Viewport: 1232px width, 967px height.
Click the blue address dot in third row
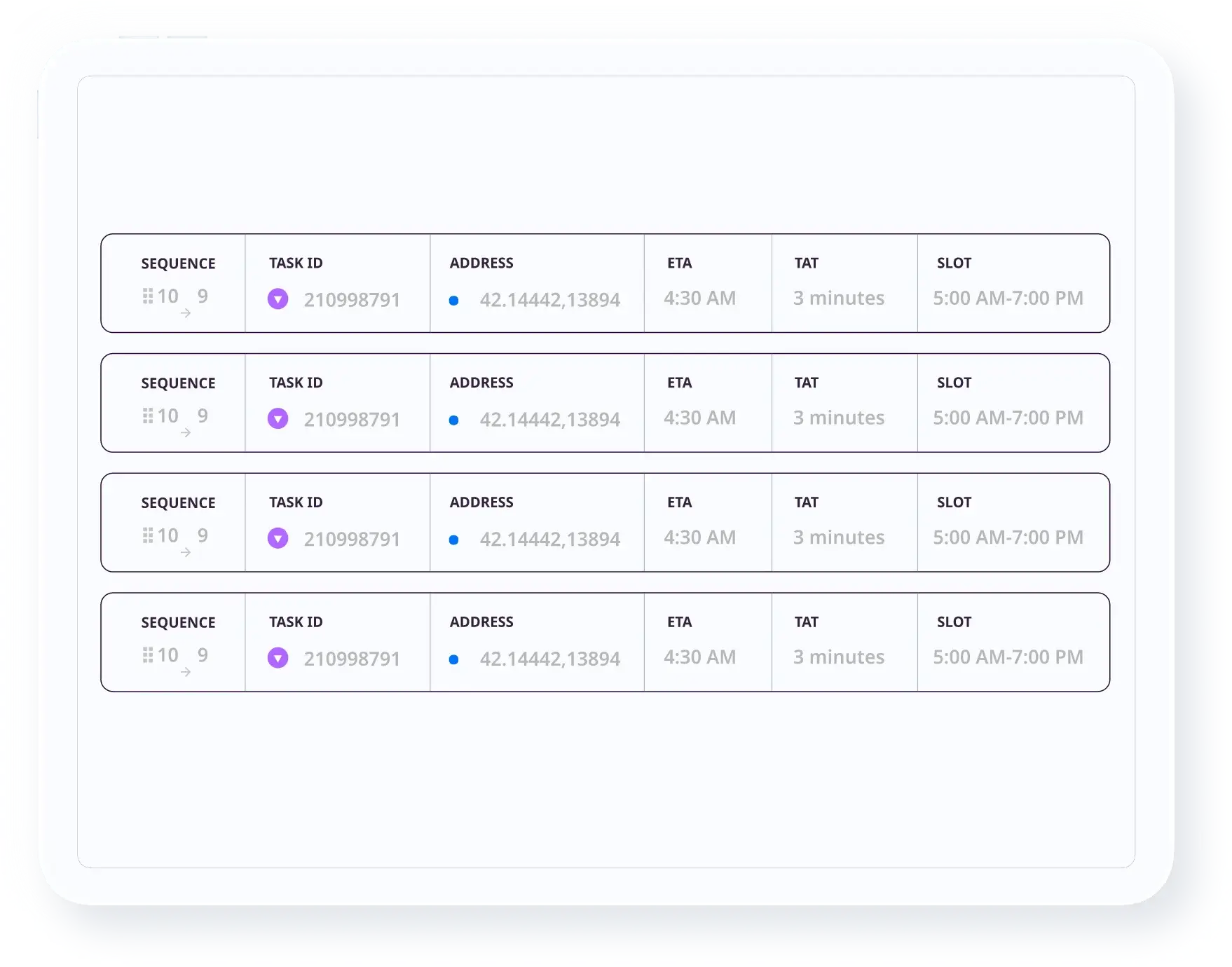[x=454, y=540]
